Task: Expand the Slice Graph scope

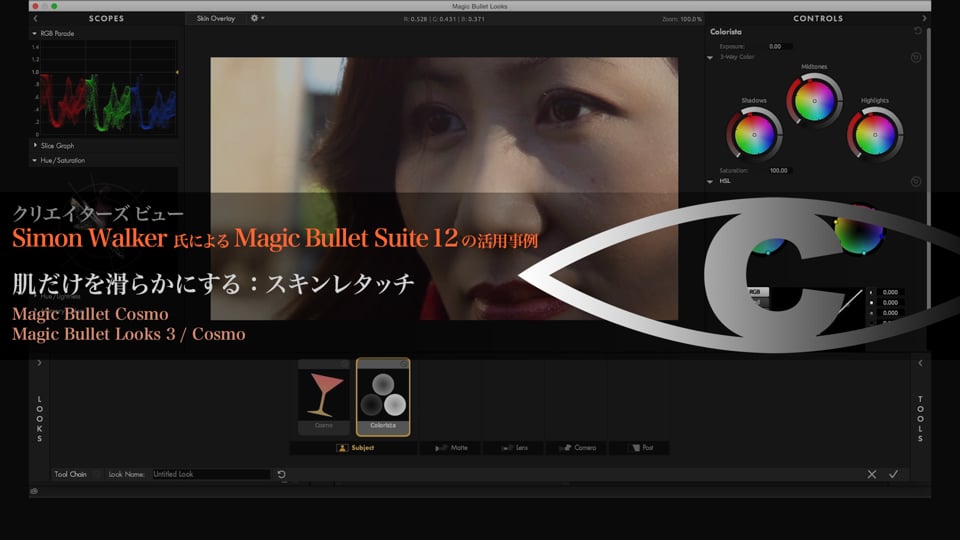Action: click(x=35, y=145)
